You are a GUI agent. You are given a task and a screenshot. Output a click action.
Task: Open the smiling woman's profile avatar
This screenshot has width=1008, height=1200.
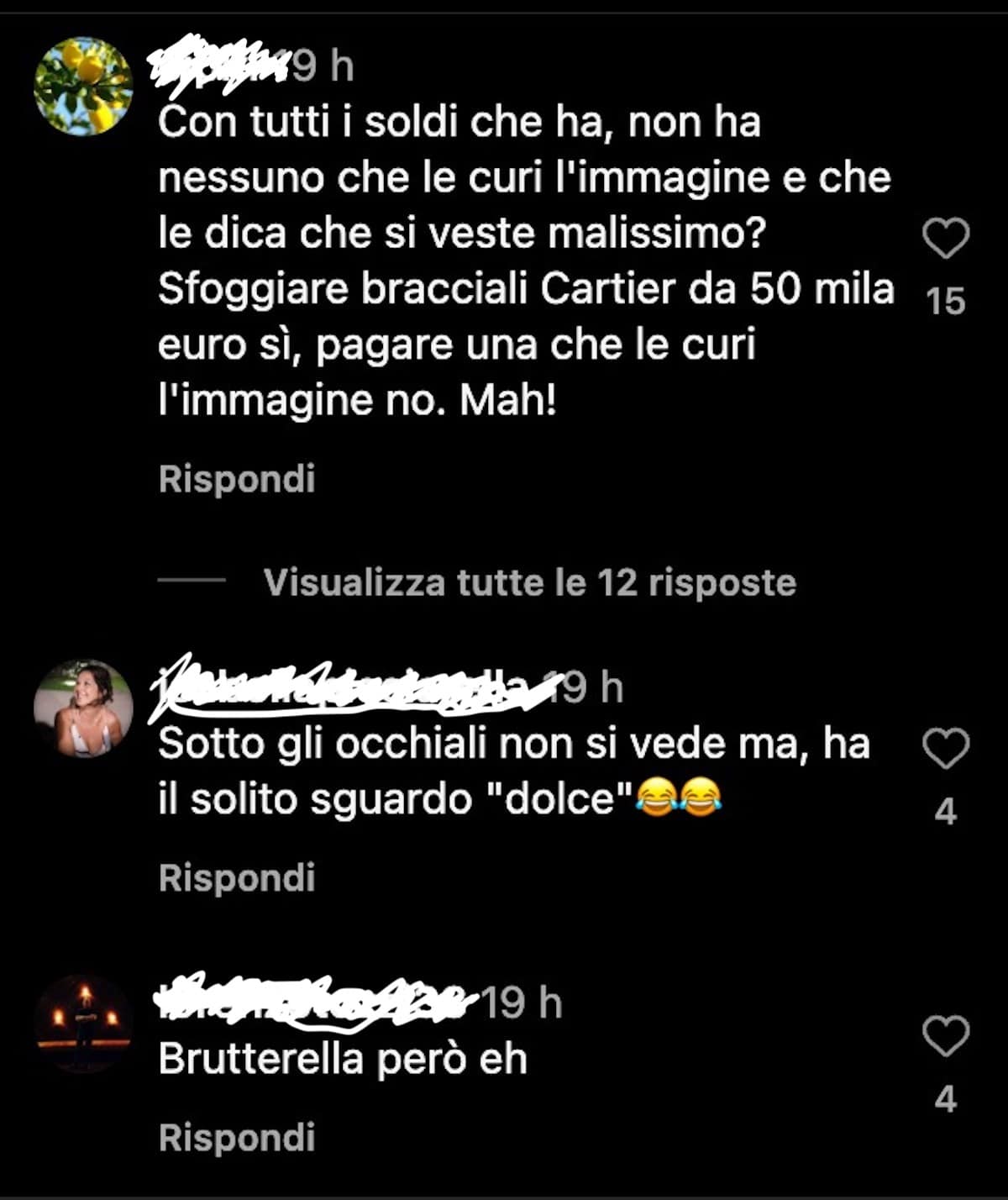pyautogui.click(x=83, y=708)
